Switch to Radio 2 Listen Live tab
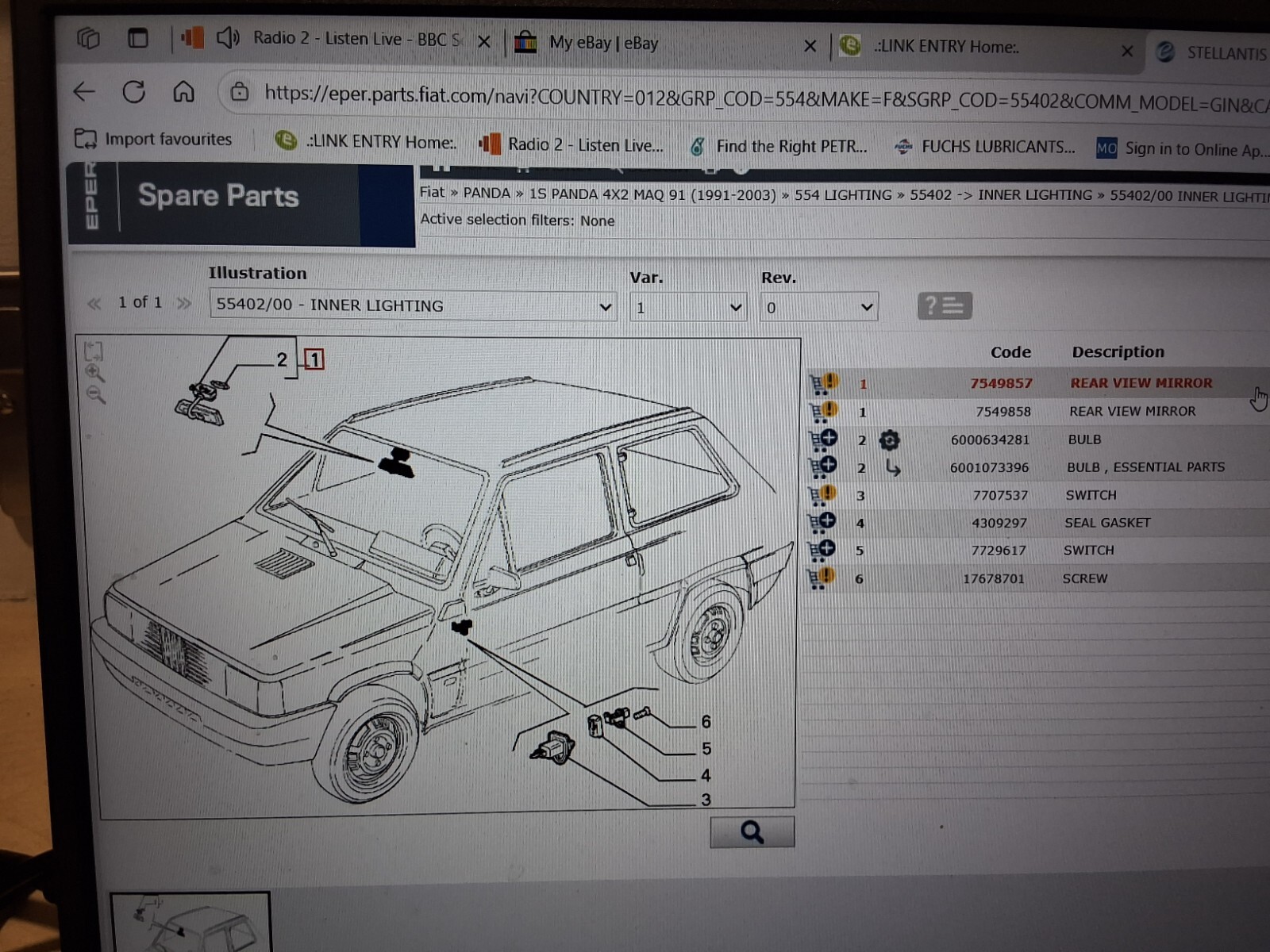This screenshot has width=1270, height=952. point(356,39)
